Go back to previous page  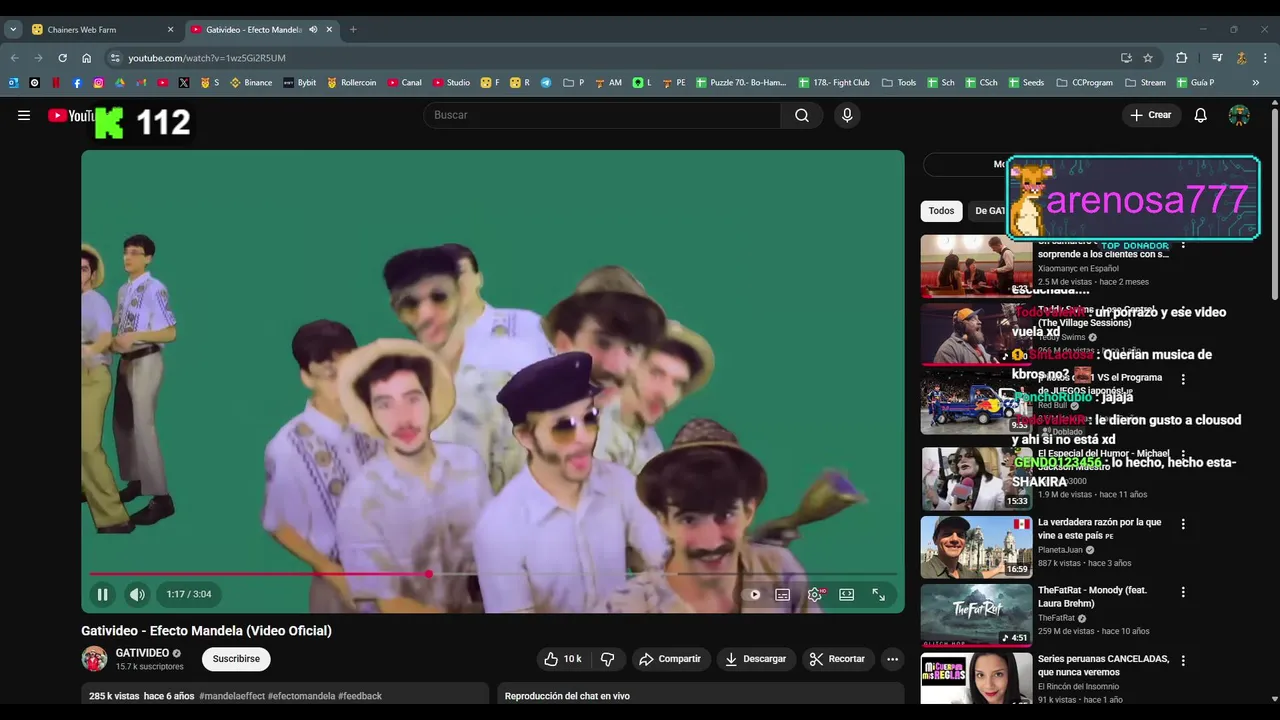pyautogui.click(x=14, y=58)
